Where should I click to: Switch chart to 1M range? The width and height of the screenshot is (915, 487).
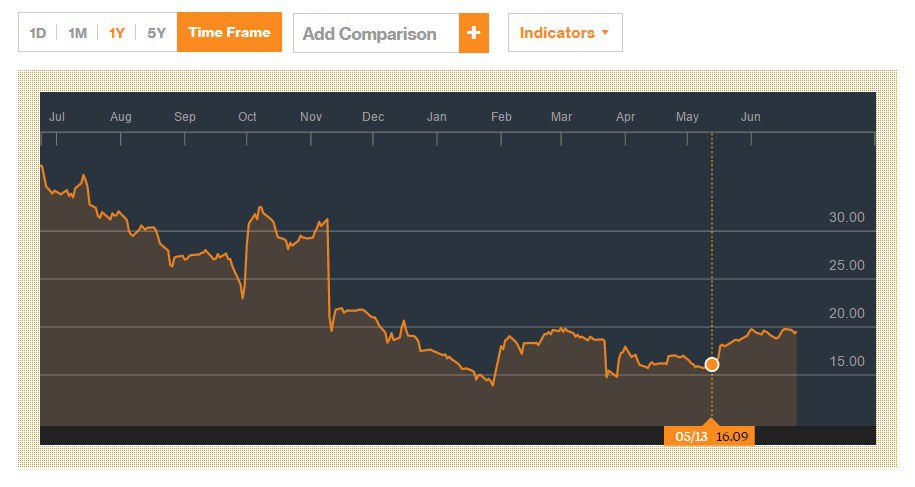[77, 33]
